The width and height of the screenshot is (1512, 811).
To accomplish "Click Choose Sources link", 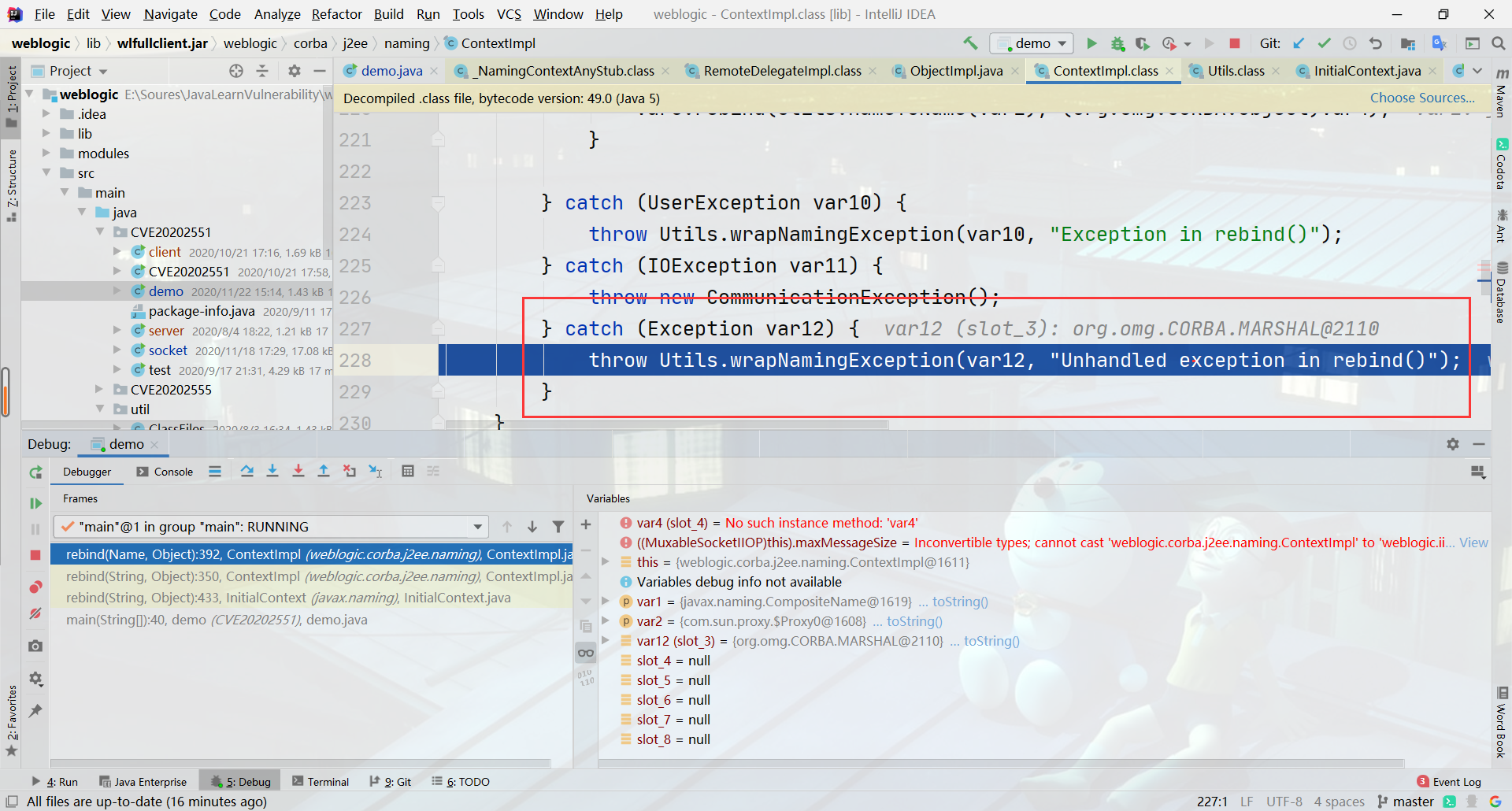I will 1422,98.
